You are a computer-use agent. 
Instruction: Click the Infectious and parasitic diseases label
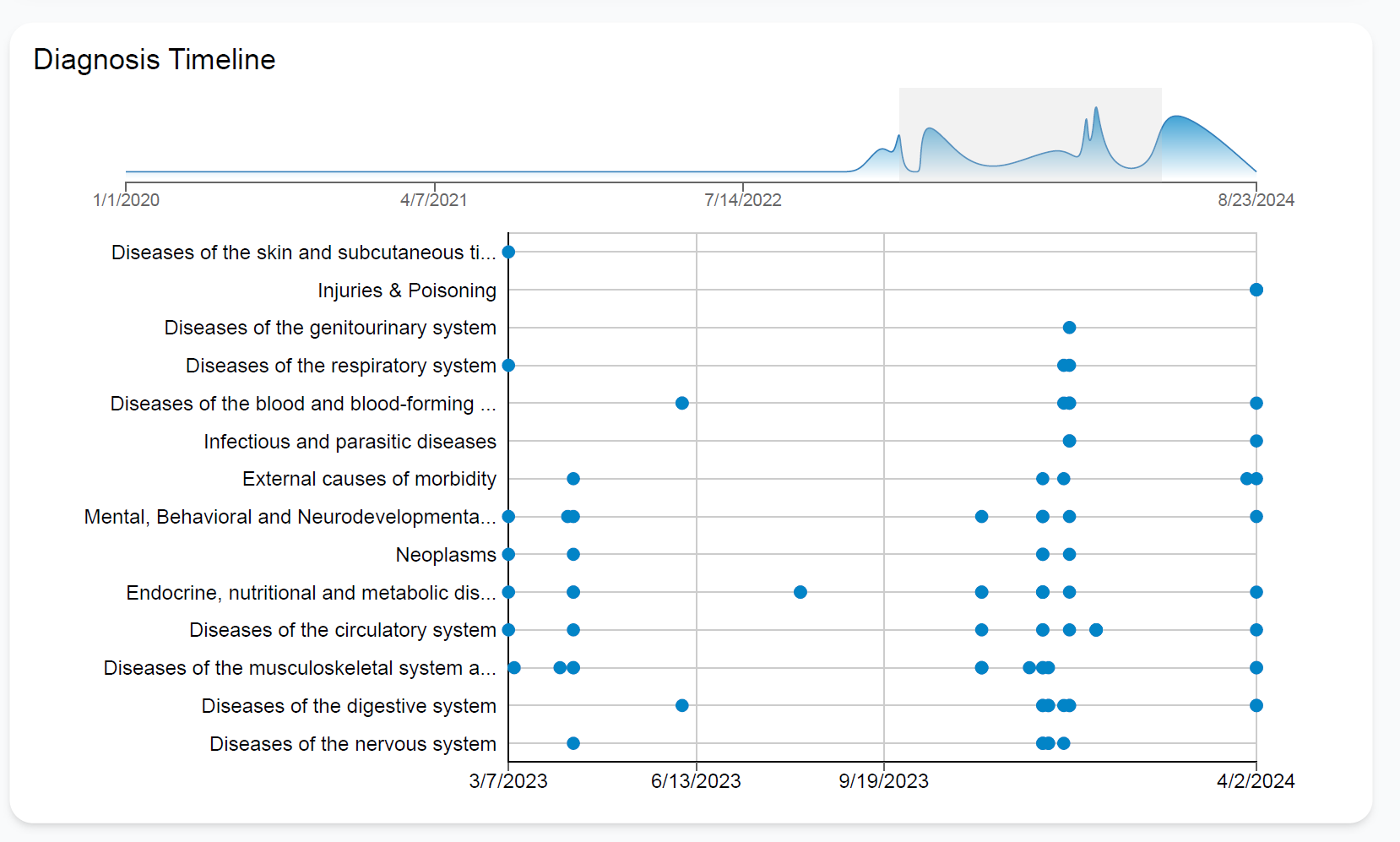350,442
